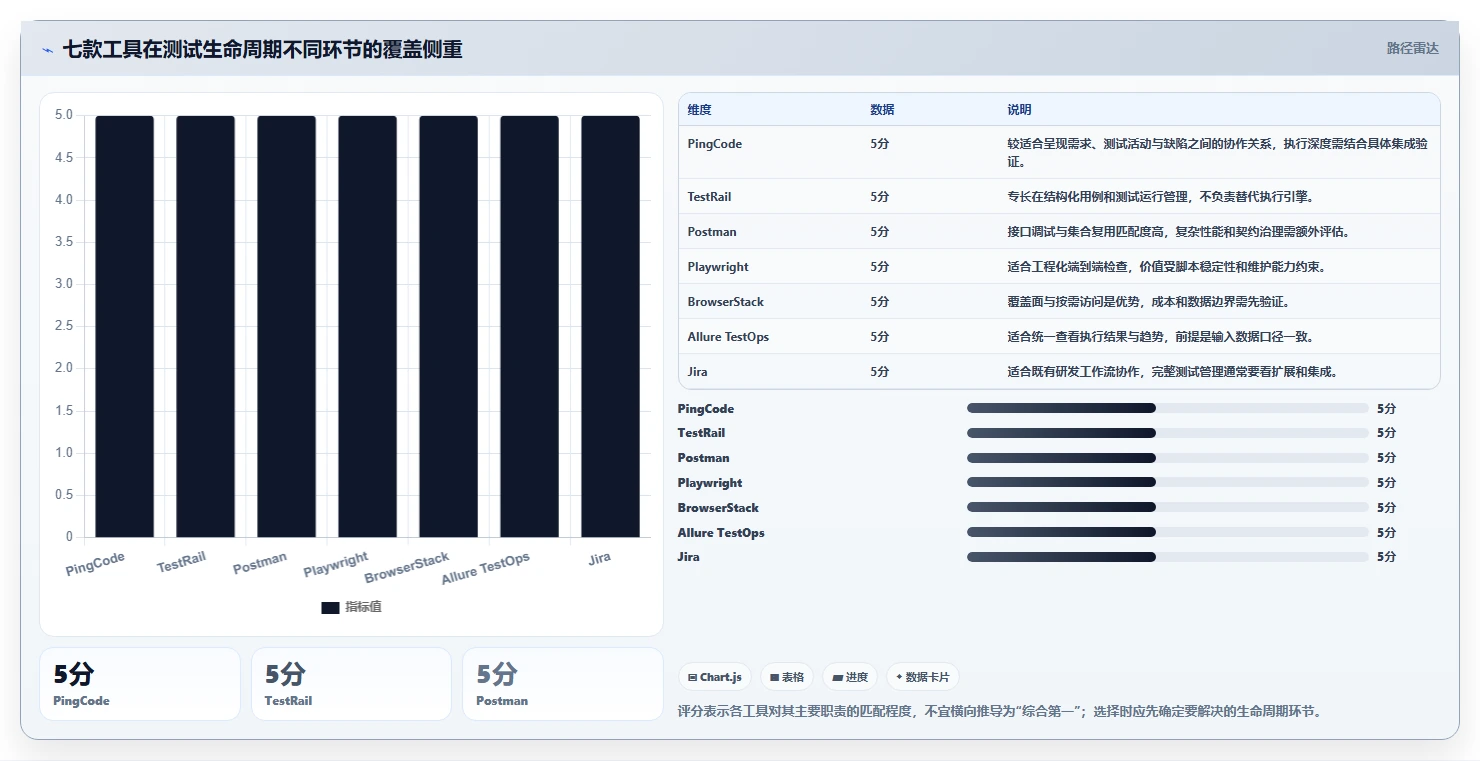Click the Allure TestOps cell in the table
The image size is (1480, 761).
tap(728, 337)
